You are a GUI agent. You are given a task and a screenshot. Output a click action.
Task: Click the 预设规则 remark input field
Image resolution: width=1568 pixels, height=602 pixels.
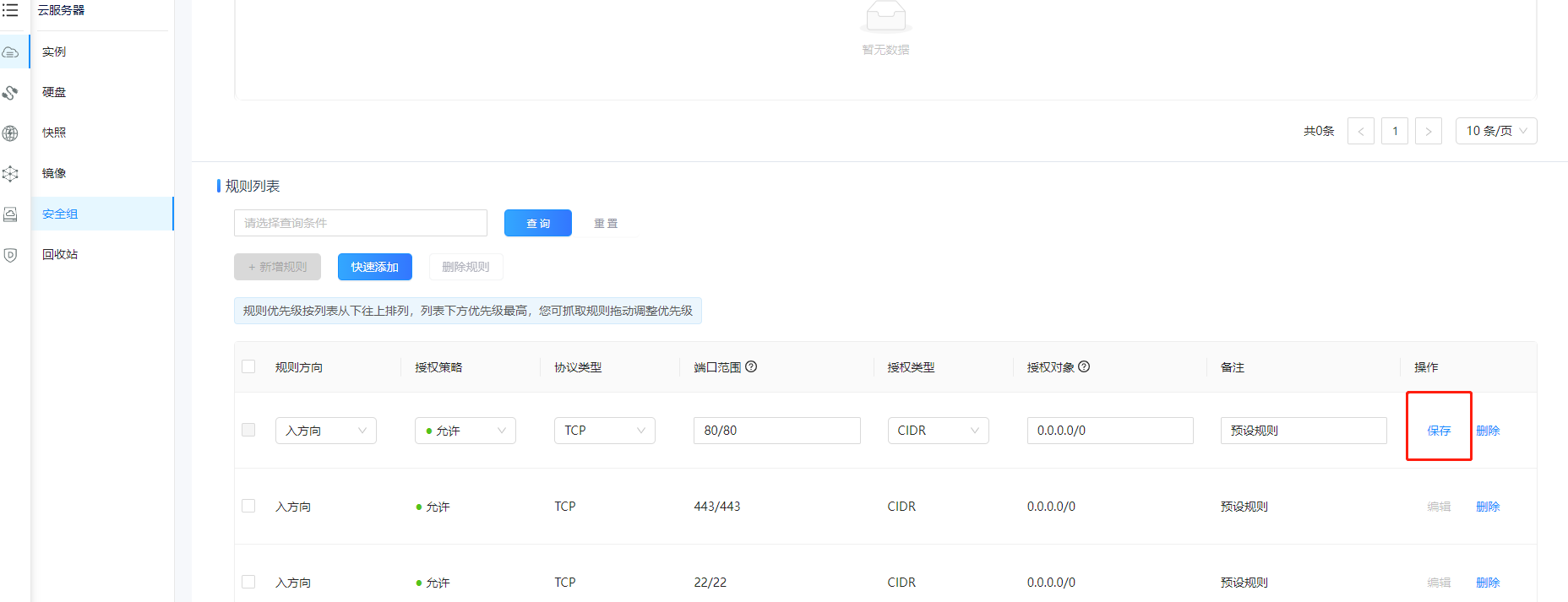pos(1304,431)
